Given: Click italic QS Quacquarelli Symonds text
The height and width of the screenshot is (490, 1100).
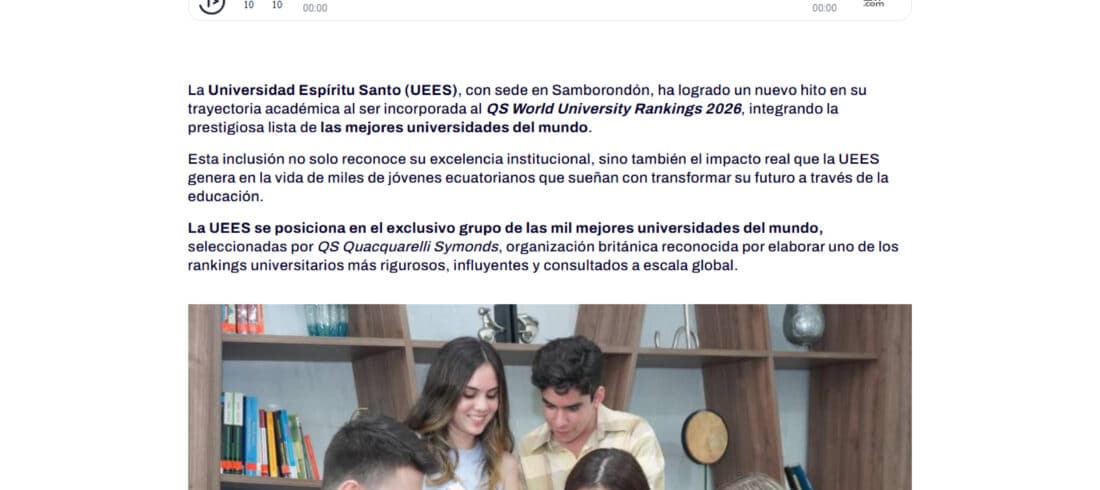Looking at the screenshot, I should pyautogui.click(x=408, y=247).
